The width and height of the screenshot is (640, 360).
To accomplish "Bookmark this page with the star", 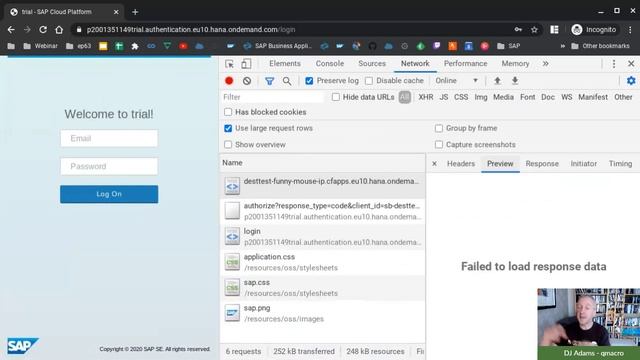I will 534,29.
